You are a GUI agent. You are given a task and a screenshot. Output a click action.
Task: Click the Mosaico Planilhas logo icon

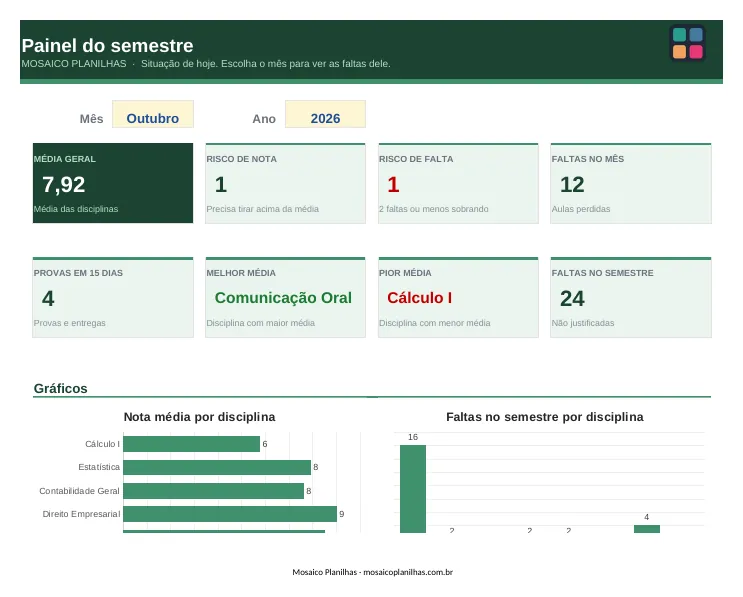(687, 43)
